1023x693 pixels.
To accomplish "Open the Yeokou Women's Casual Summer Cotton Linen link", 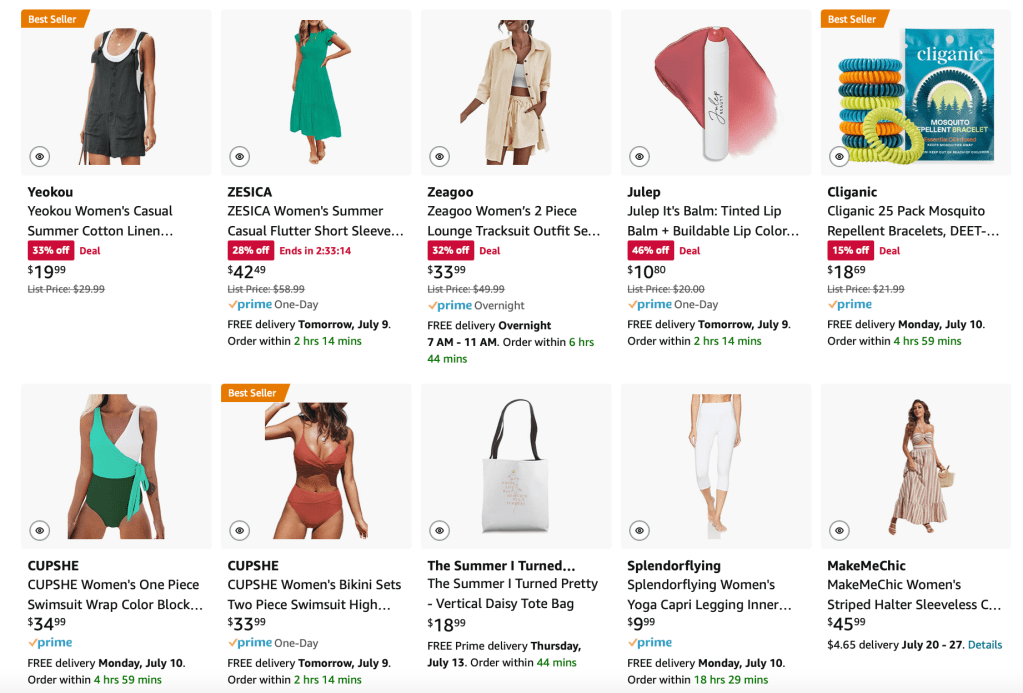I will (x=100, y=221).
